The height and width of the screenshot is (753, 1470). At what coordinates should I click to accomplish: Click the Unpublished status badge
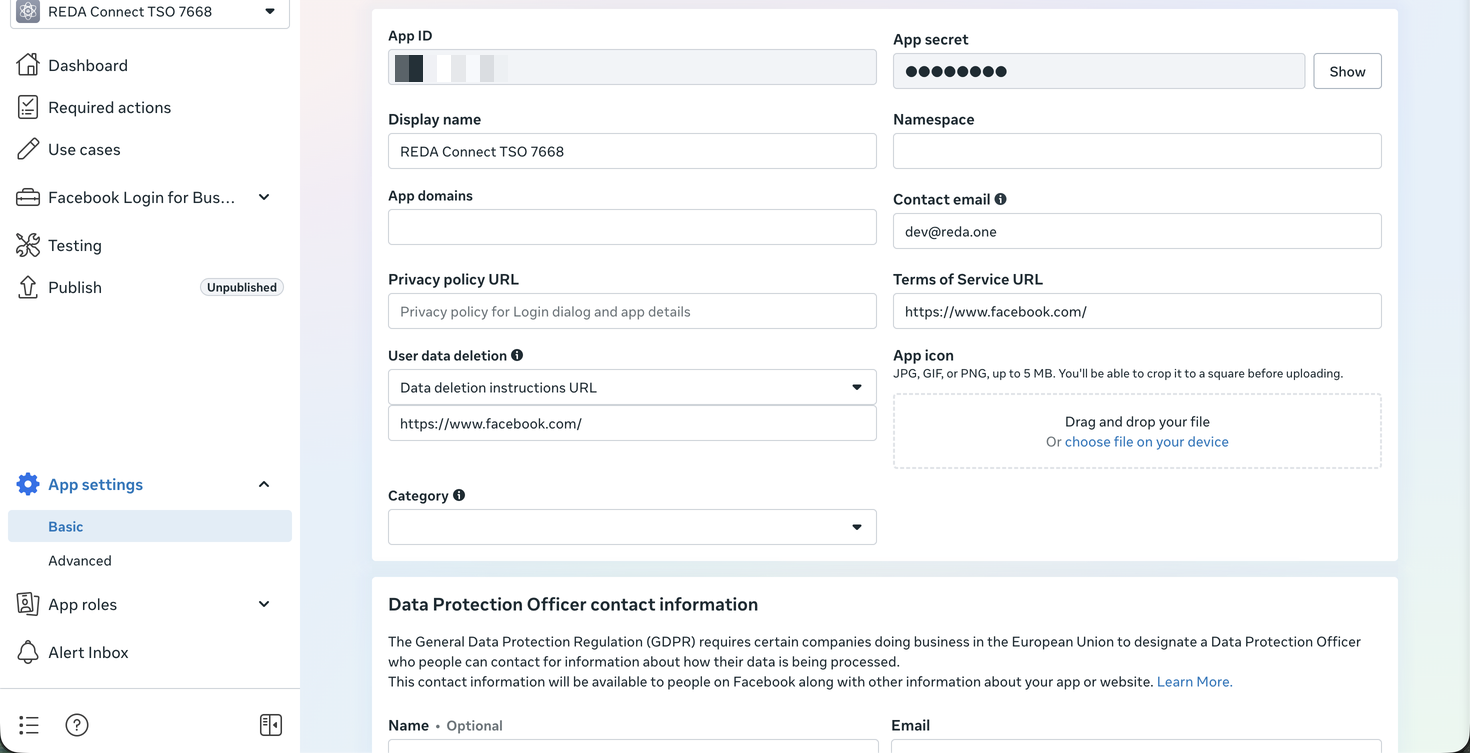[x=242, y=287]
